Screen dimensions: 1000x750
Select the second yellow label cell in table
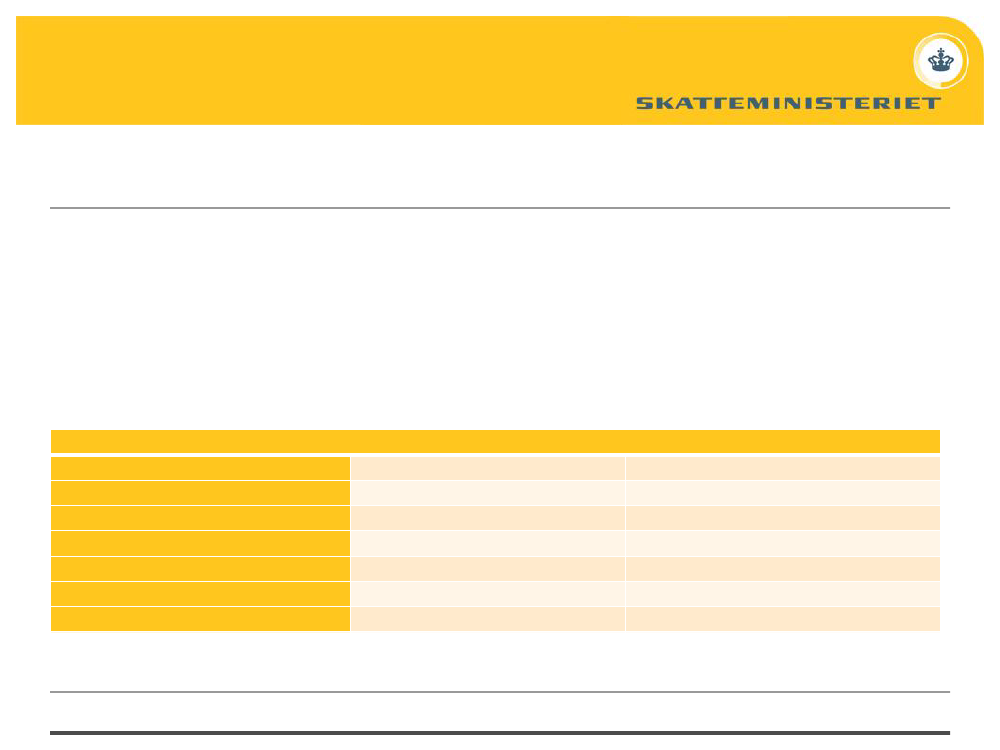pyautogui.click(x=200, y=493)
